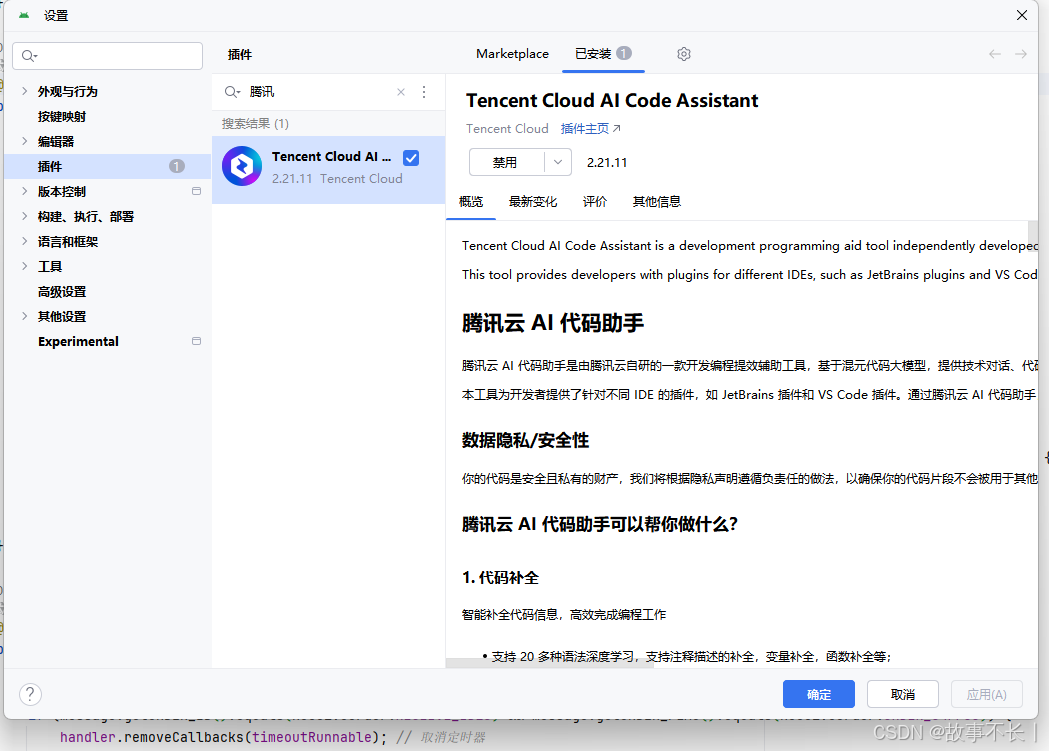This screenshot has width=1049, height=751.
Task: Click the Tencent Cloud AI plugin logo
Action: tap(242, 166)
